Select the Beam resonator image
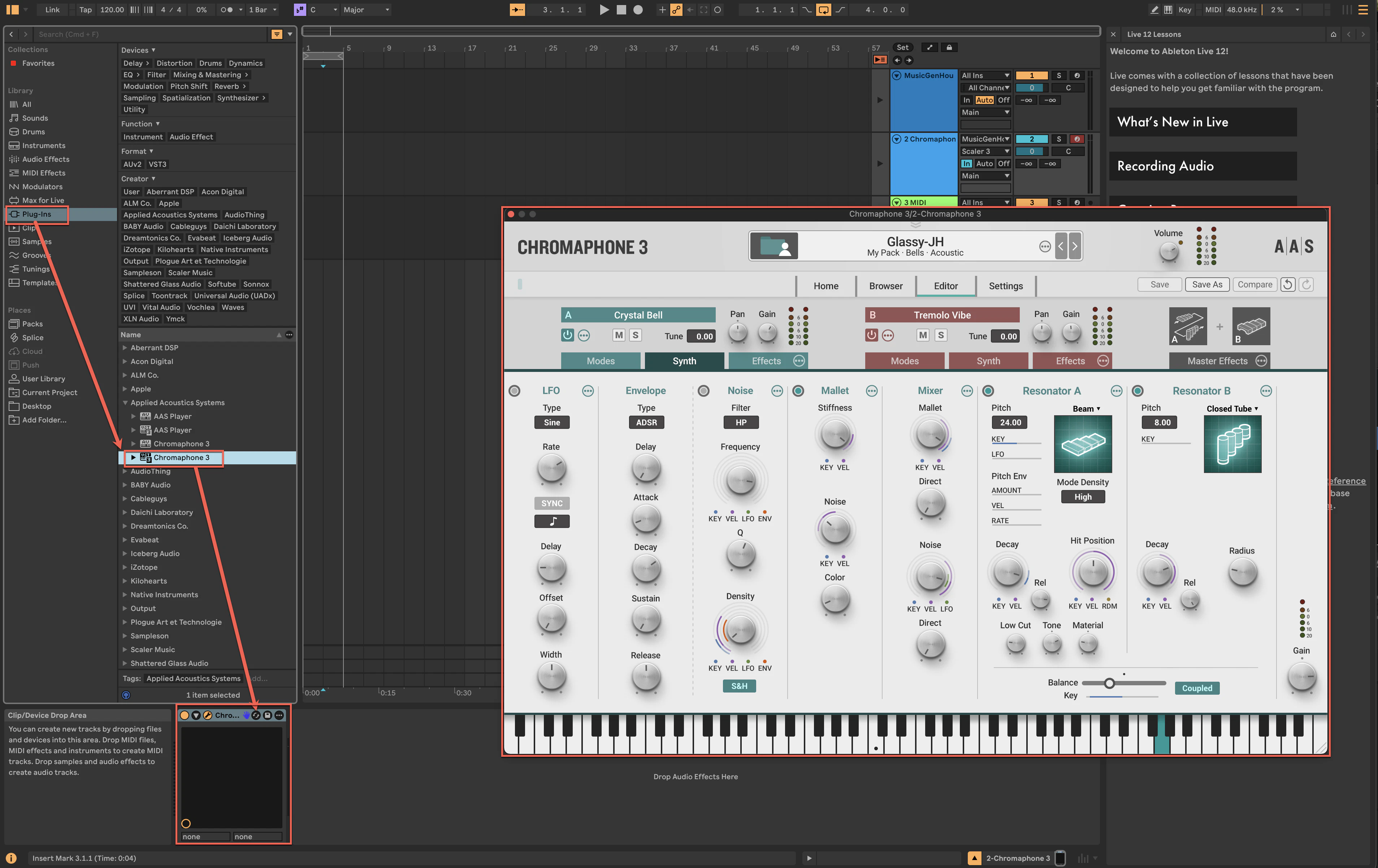 point(1083,444)
